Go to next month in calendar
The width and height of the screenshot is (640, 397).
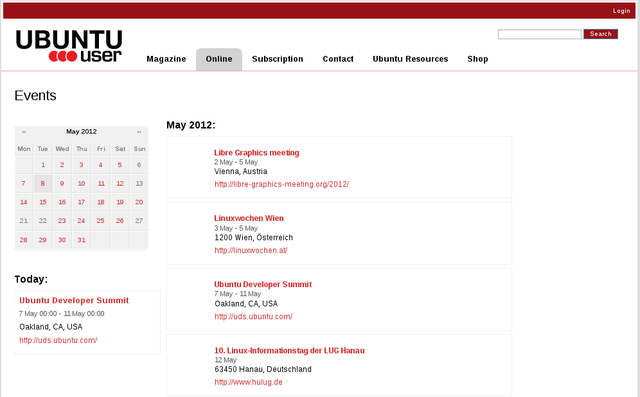(x=139, y=132)
